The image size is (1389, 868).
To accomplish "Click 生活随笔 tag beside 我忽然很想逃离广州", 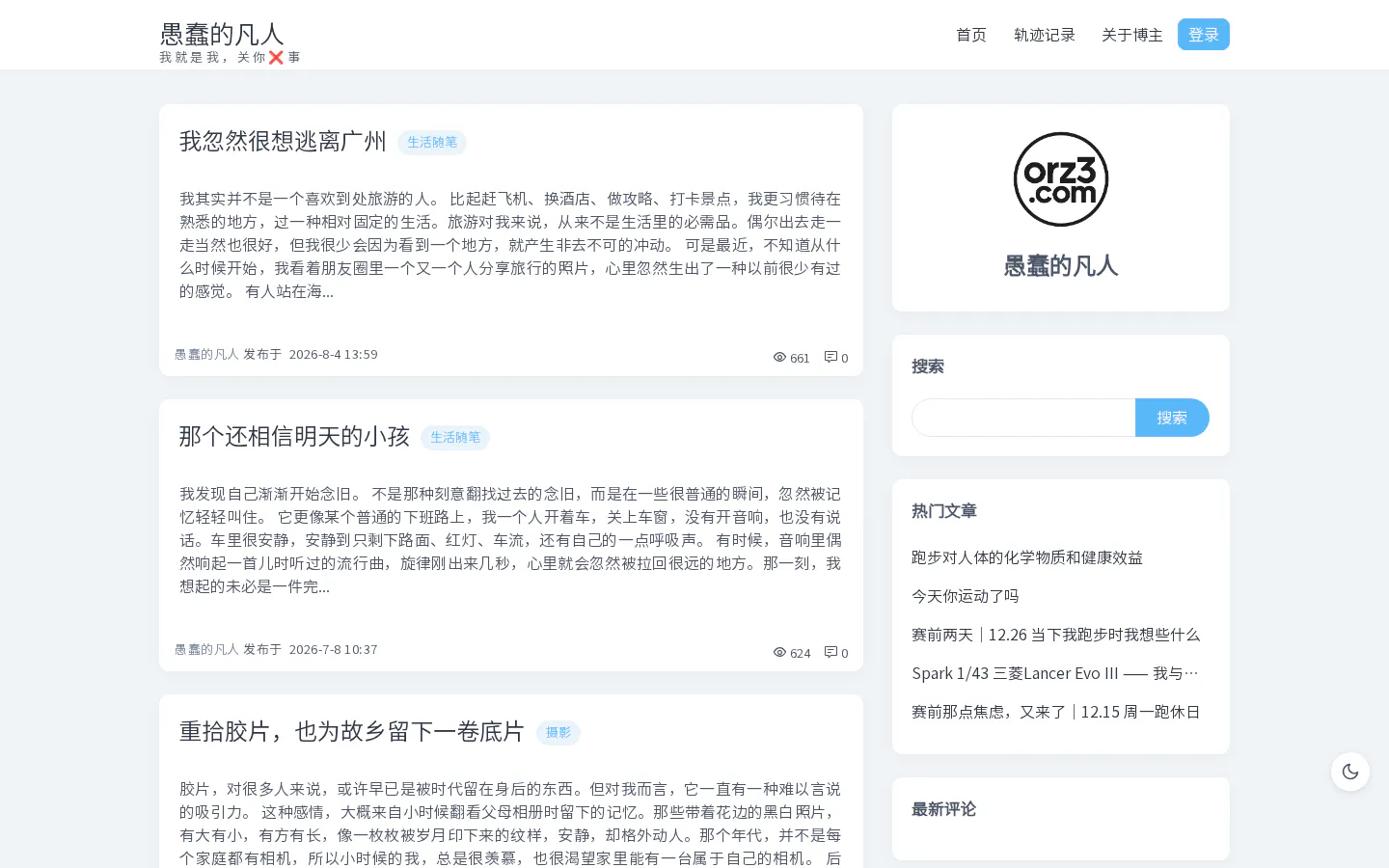I will click(432, 143).
